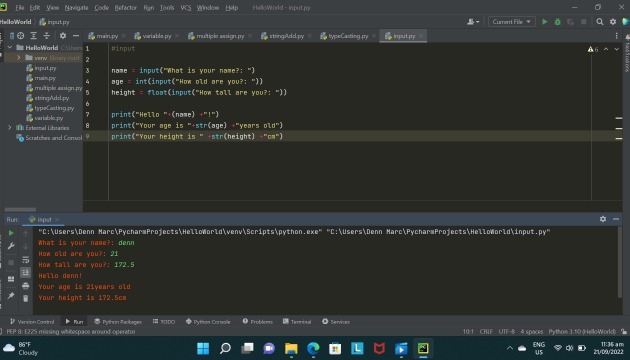
Task: Pin the Run tab
Action: (x=11, y=296)
